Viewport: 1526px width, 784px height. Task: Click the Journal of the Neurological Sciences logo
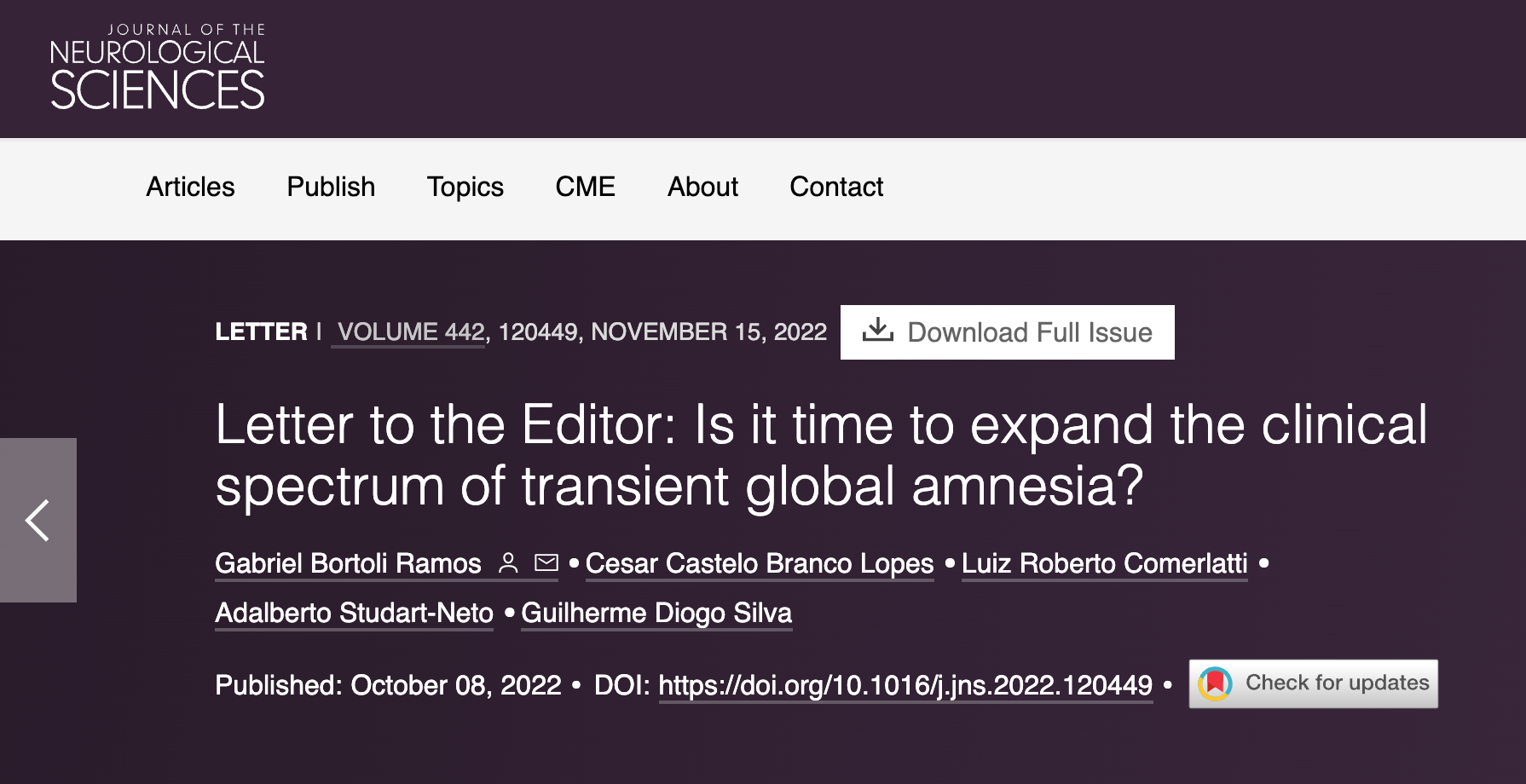(x=158, y=67)
